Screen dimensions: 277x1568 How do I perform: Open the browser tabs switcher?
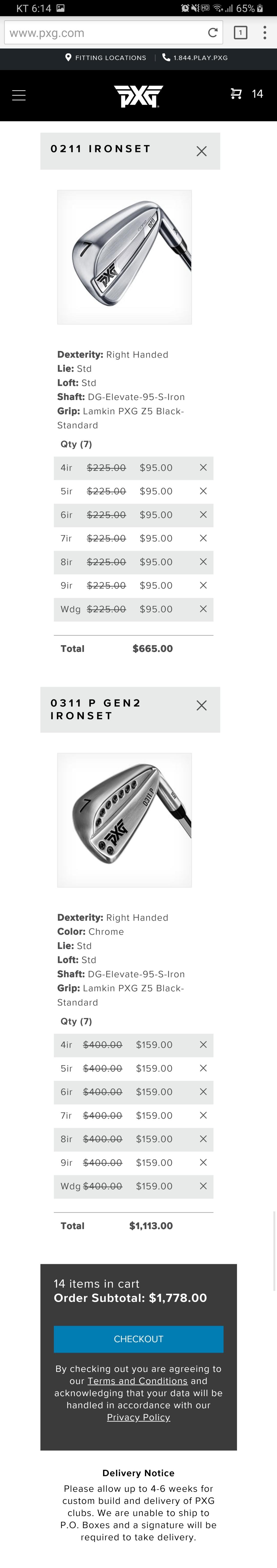[x=241, y=33]
